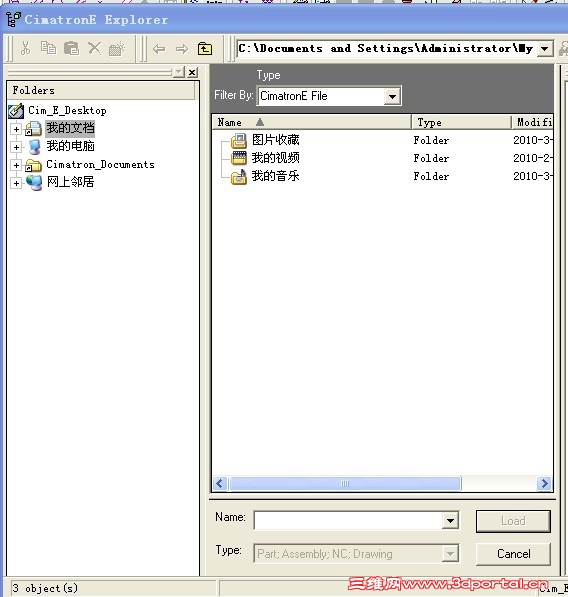Screen dimensions: 568x597
Task: Click the horizontal scrollbar thumb
Action: 345,484
